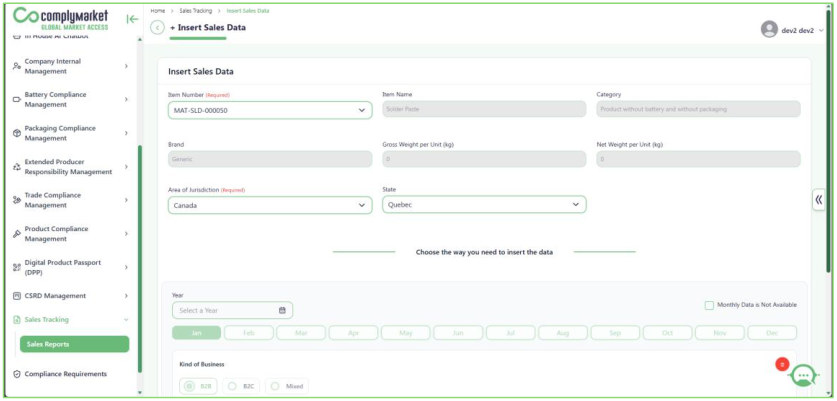
Task: Expand Digital Product Passport (DPP) menu
Action: coord(127,268)
